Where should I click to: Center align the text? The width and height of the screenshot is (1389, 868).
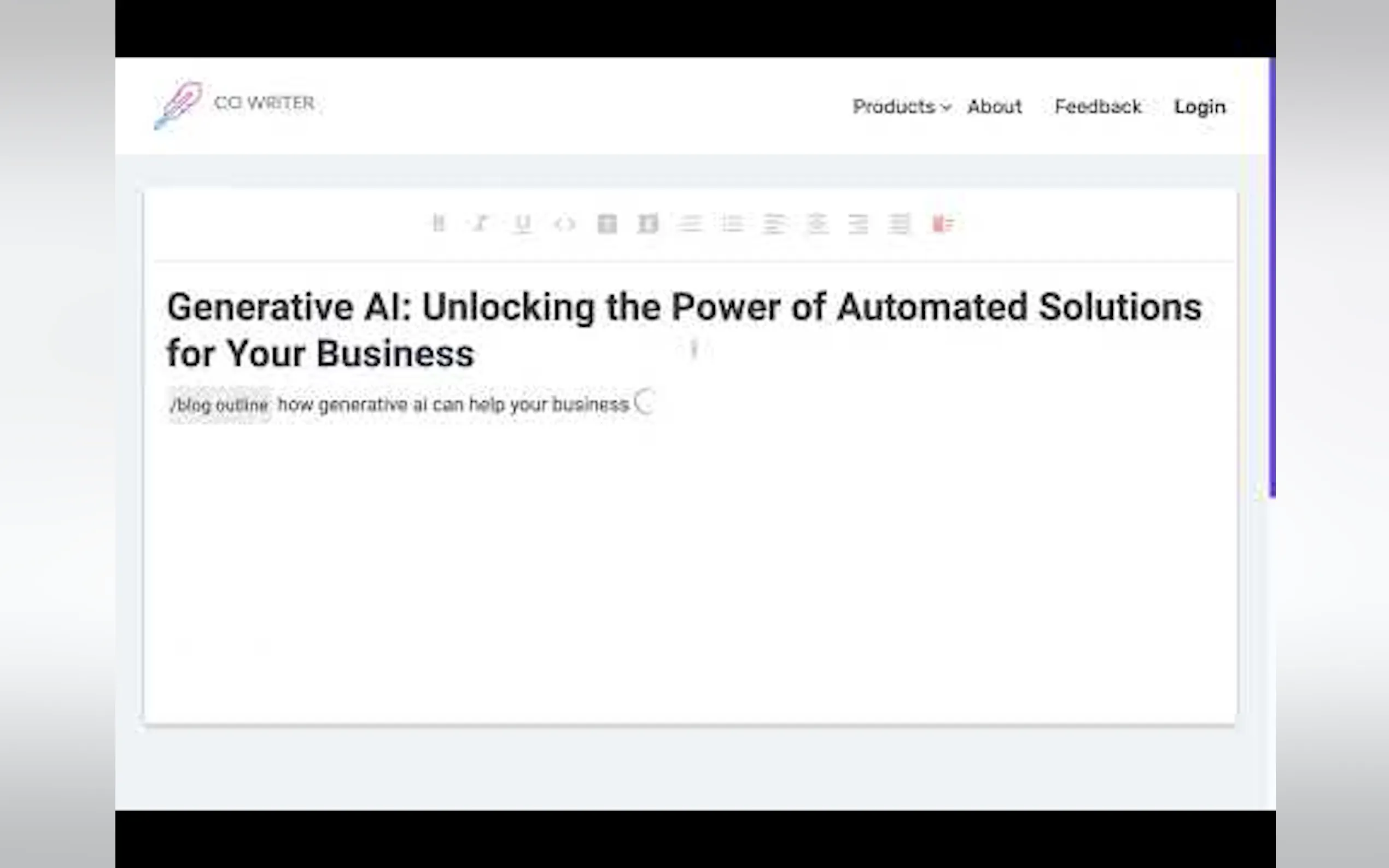click(x=816, y=224)
